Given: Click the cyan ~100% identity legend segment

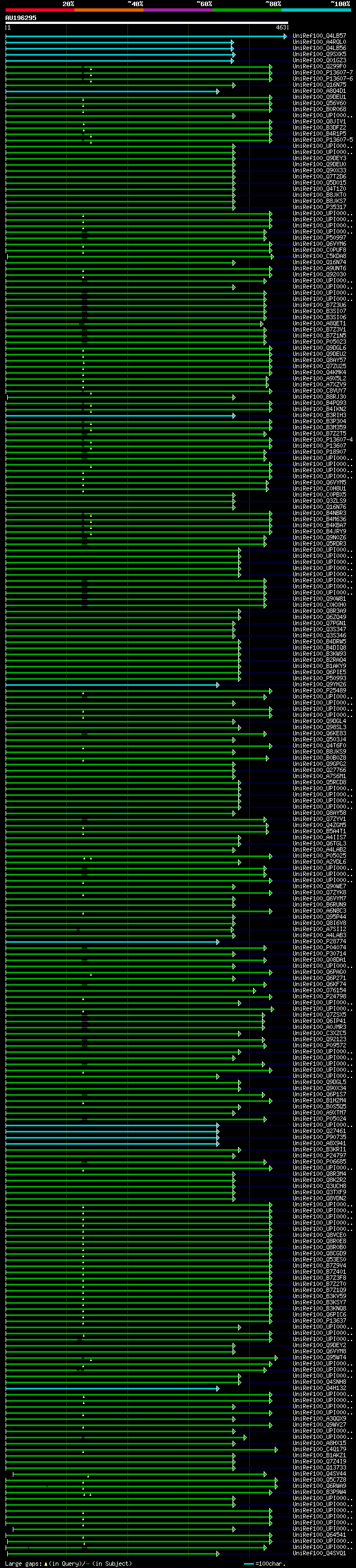Looking at the screenshot, I should (317, 10).
